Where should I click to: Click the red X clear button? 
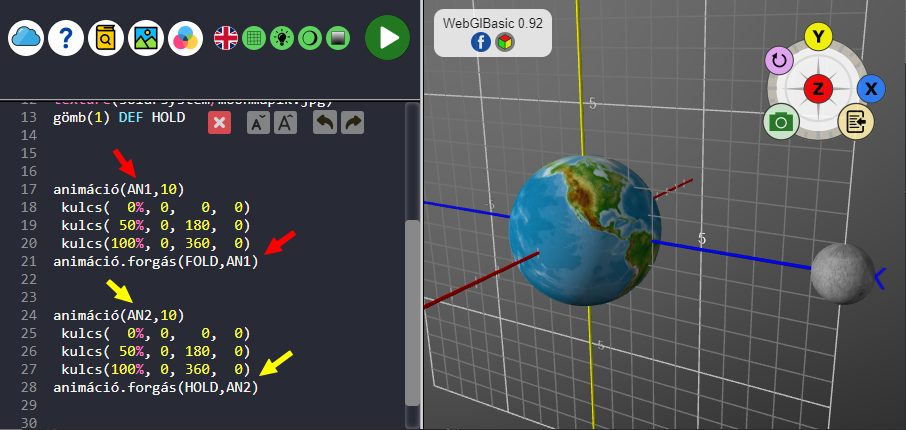[220, 122]
